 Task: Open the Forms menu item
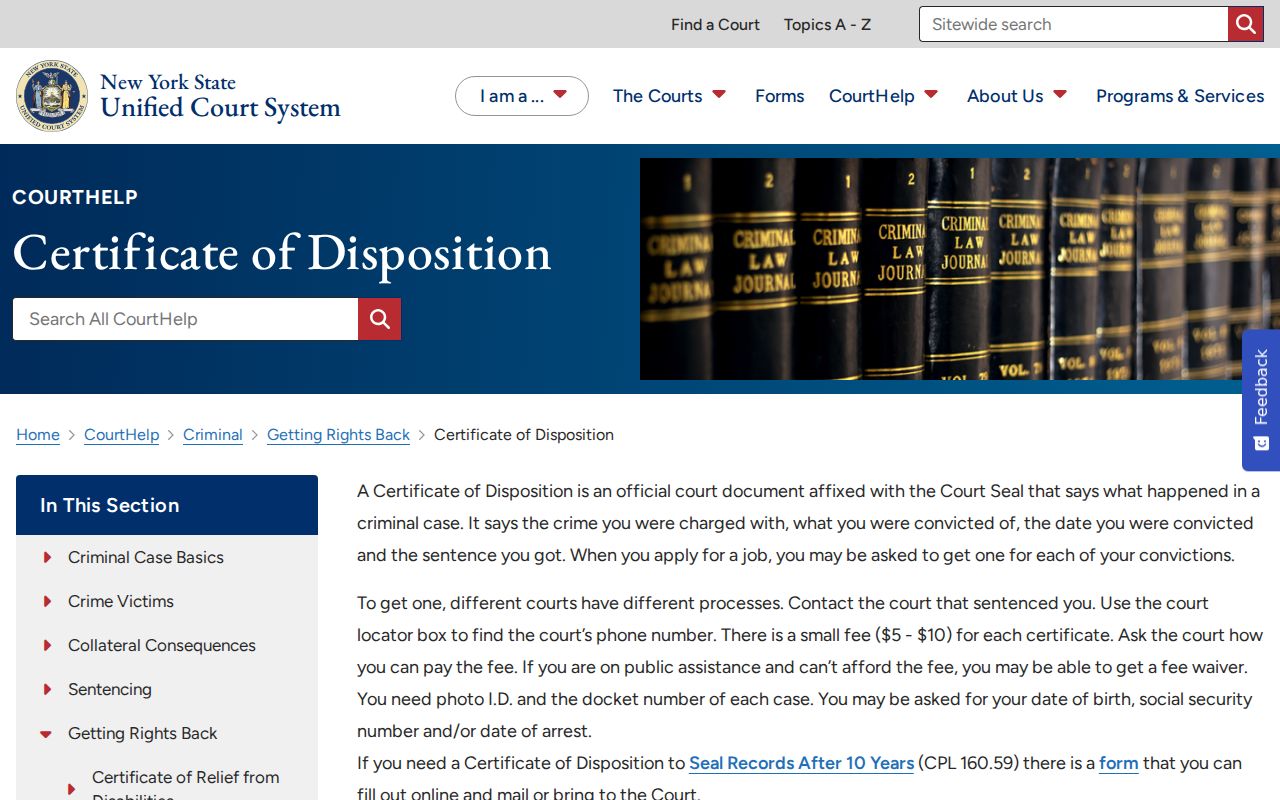(x=780, y=96)
